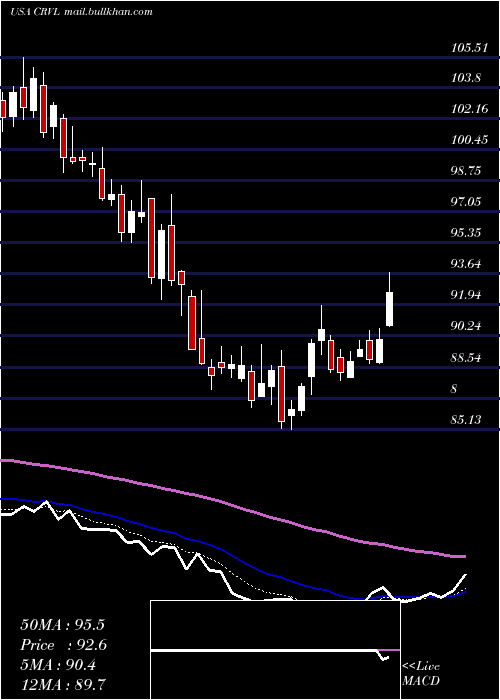
Task: Click the latest white candlestick near 91.94
Action: [389, 309]
